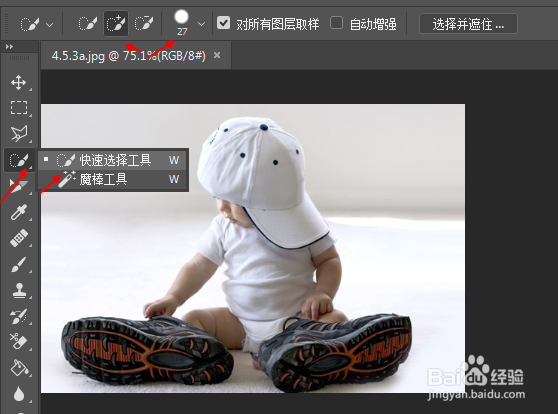Select the Rectangular Marquee tool

click(19, 108)
